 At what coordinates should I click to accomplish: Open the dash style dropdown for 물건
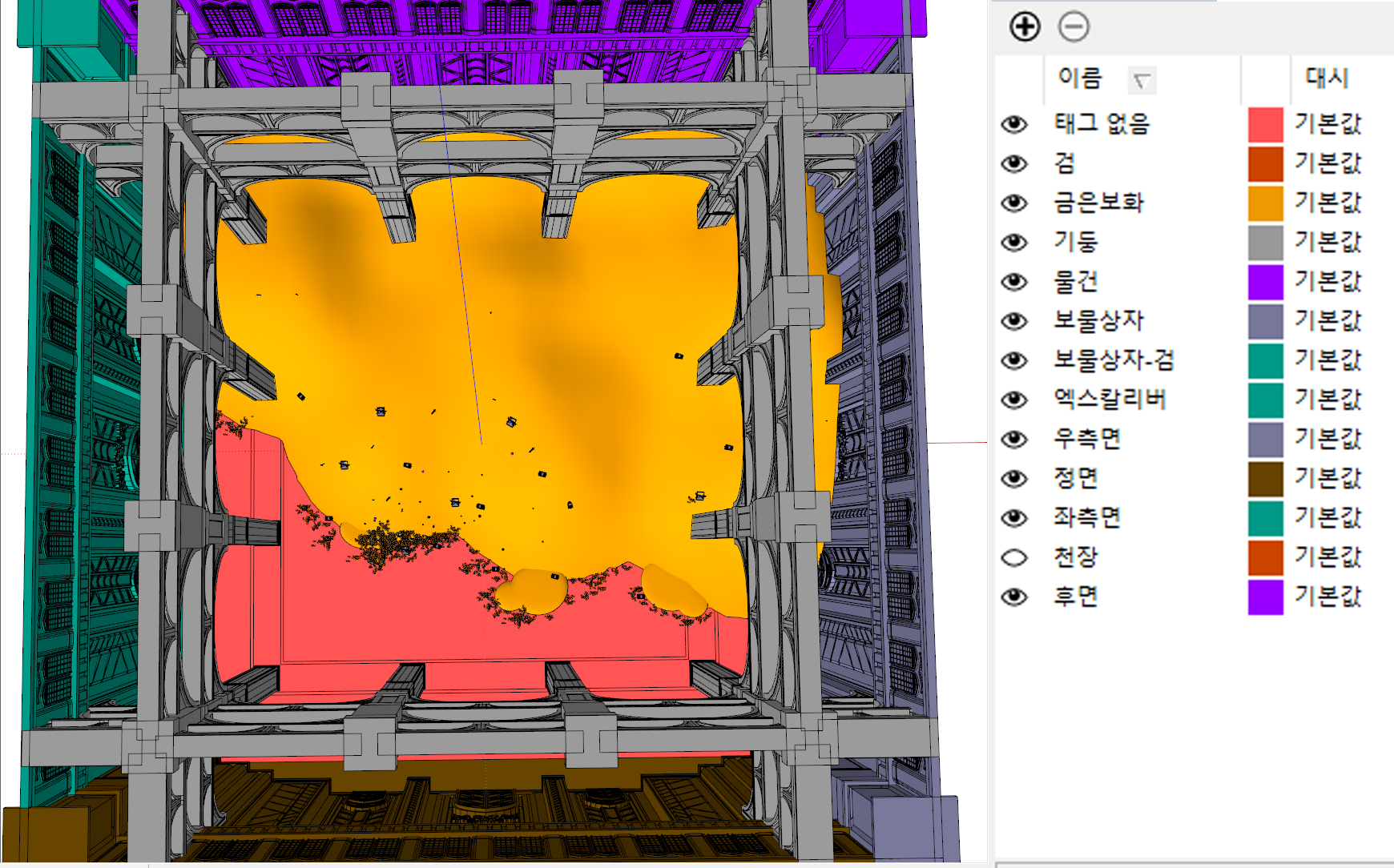coord(1328,282)
